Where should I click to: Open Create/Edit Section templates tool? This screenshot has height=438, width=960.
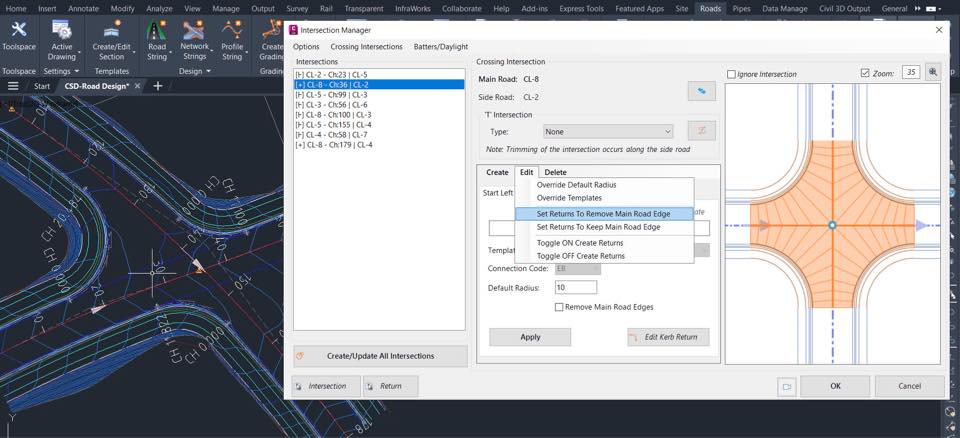111,29
